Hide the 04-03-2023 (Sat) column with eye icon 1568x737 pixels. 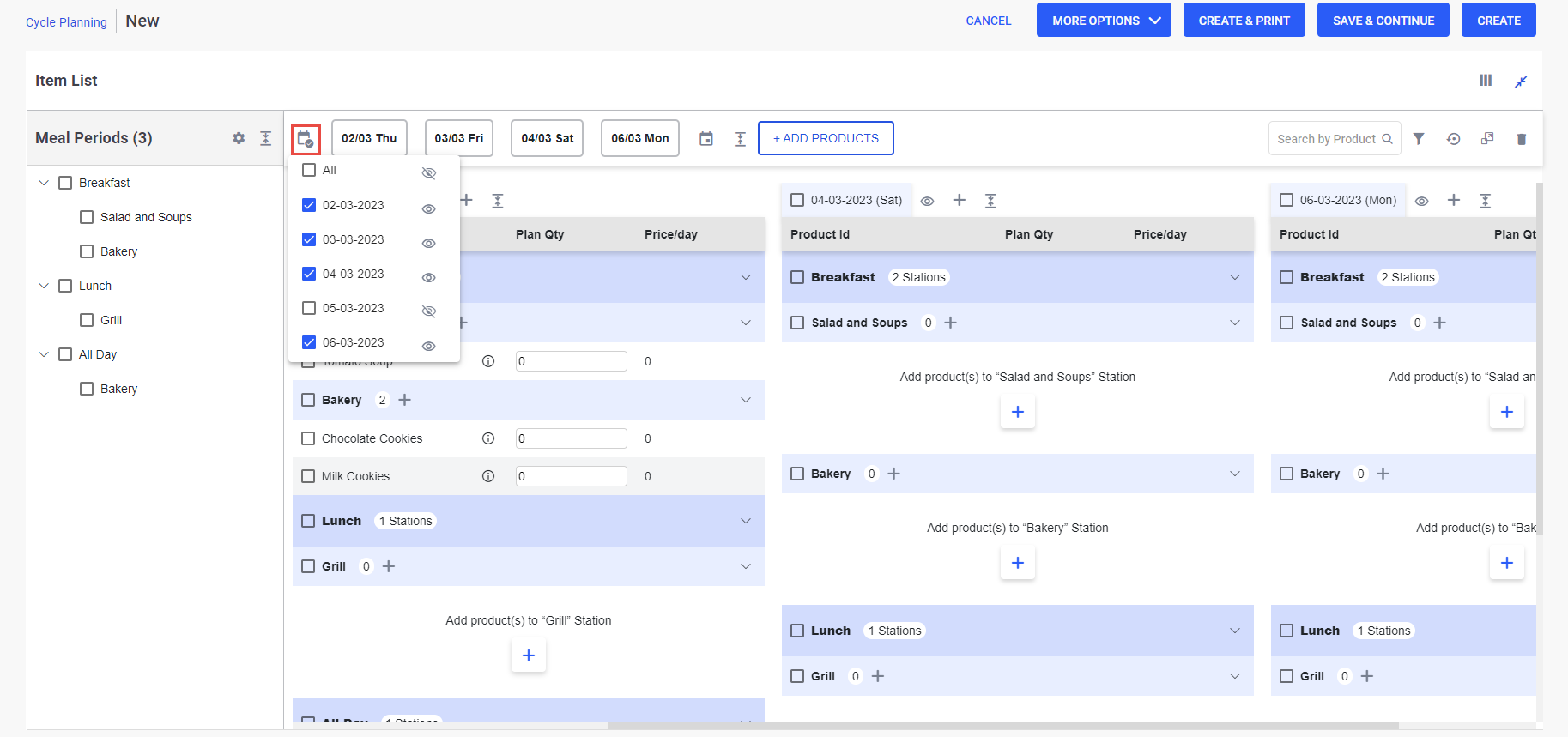pos(928,201)
